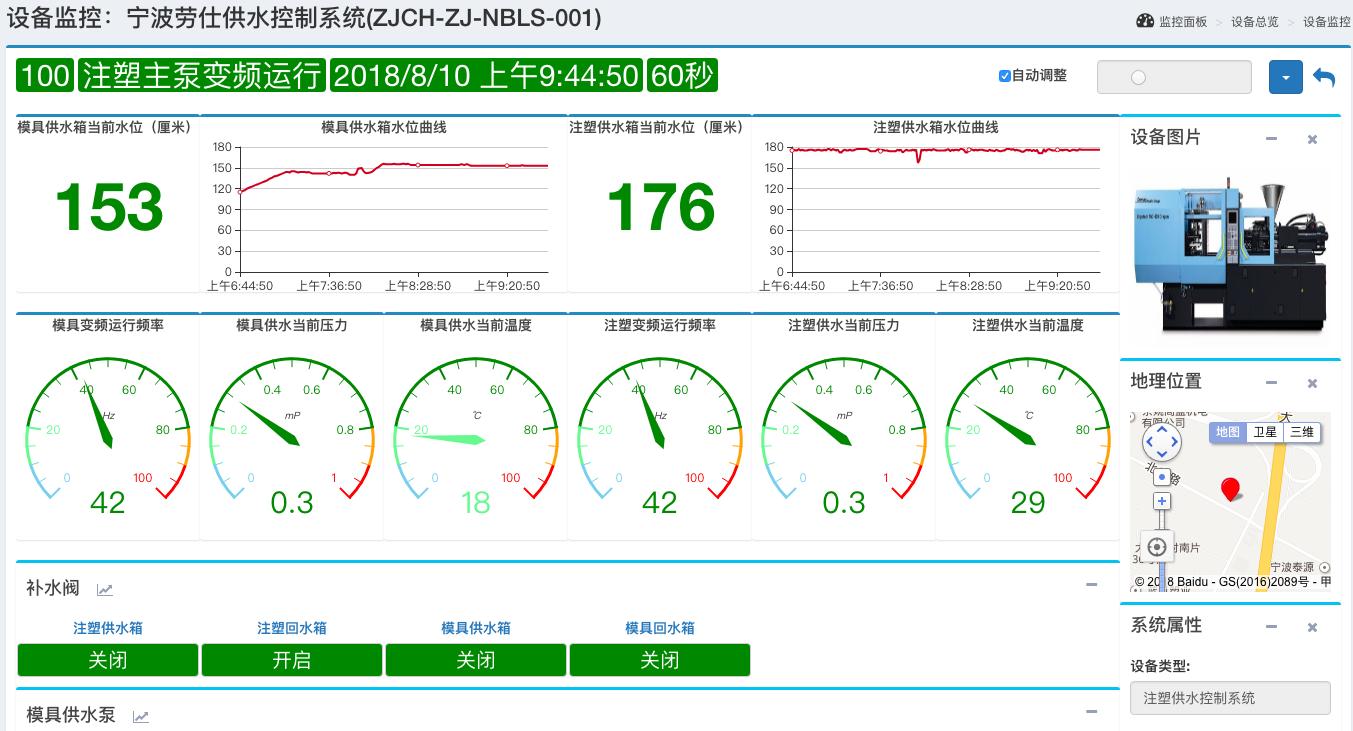This screenshot has width=1353, height=731.
Task: Click injection tank water level value 176
Action: point(660,207)
